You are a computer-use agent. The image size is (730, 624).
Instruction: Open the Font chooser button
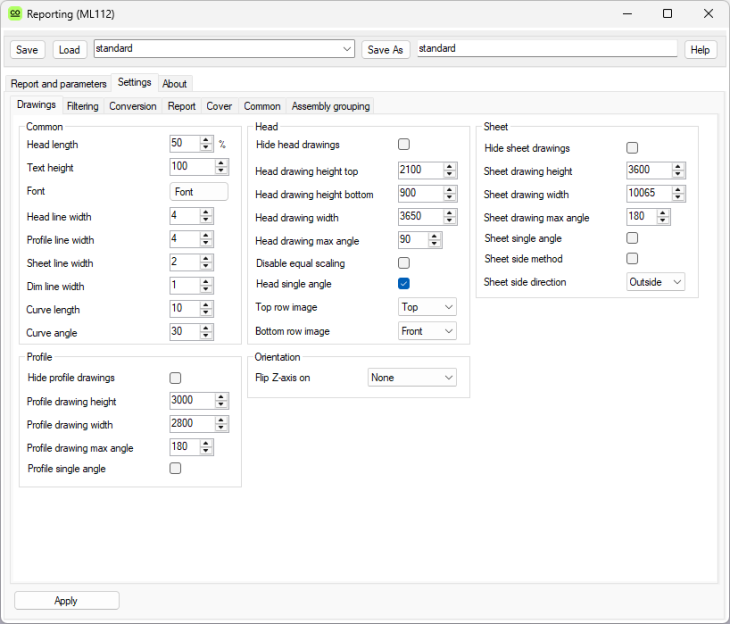199,192
